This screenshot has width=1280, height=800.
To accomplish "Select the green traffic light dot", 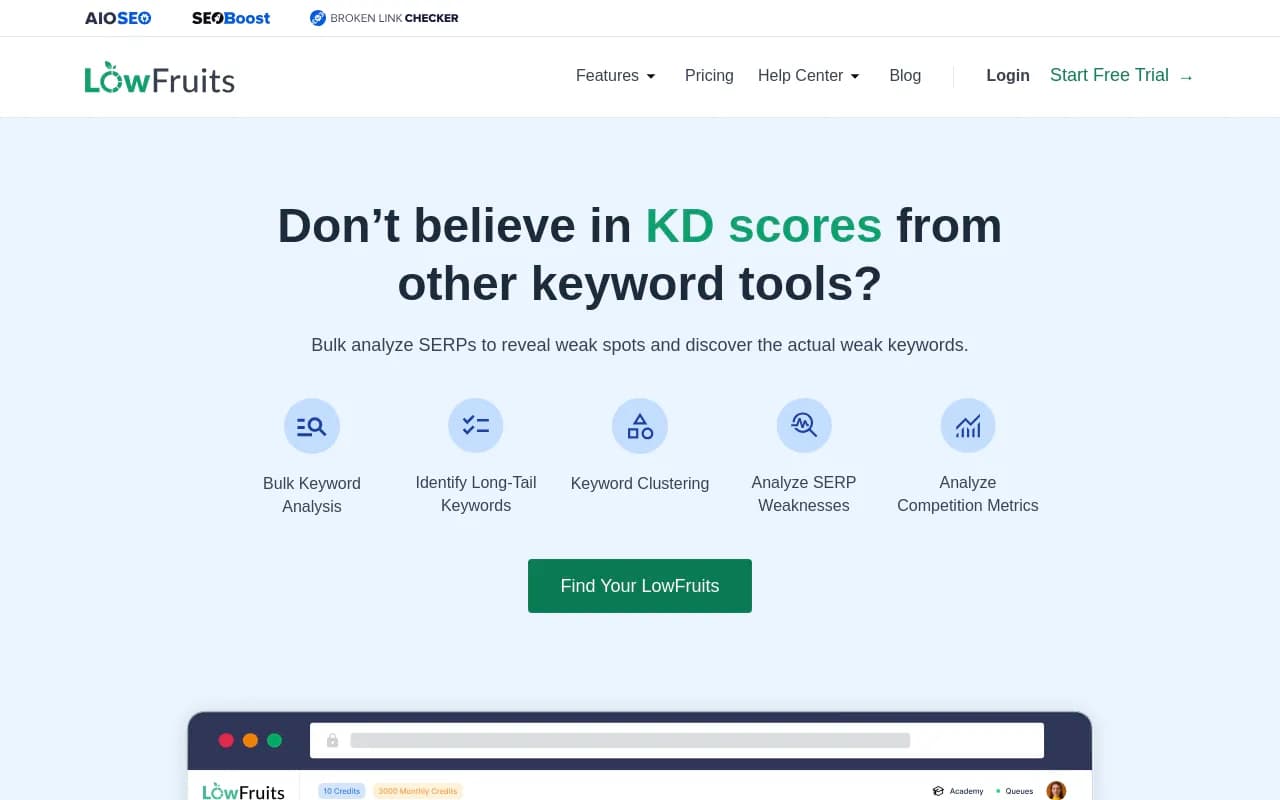I will [274, 740].
